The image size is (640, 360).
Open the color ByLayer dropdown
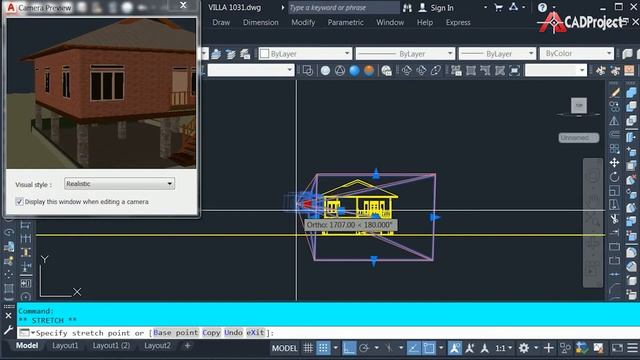coord(304,53)
